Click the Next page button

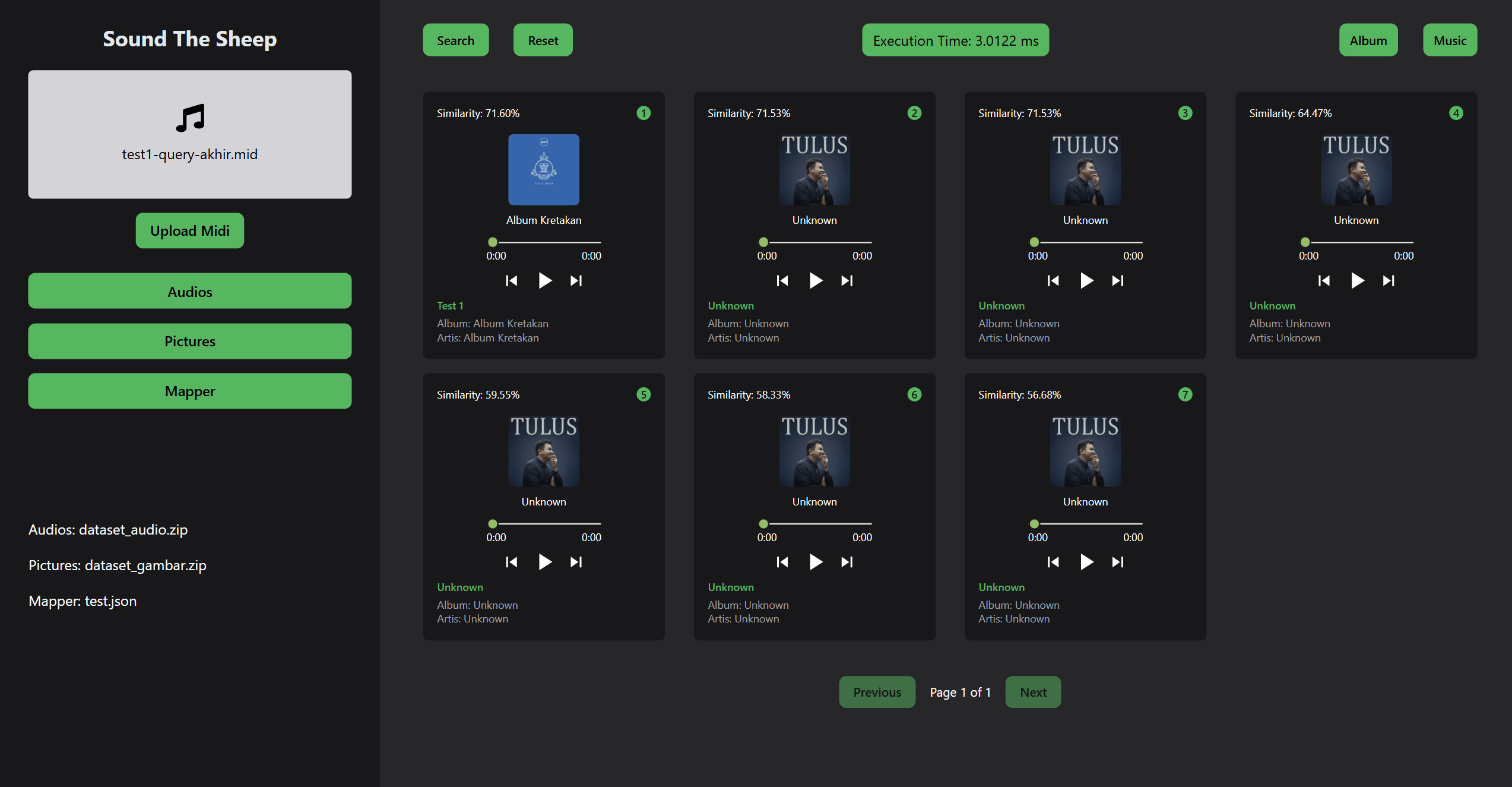tap(1032, 691)
